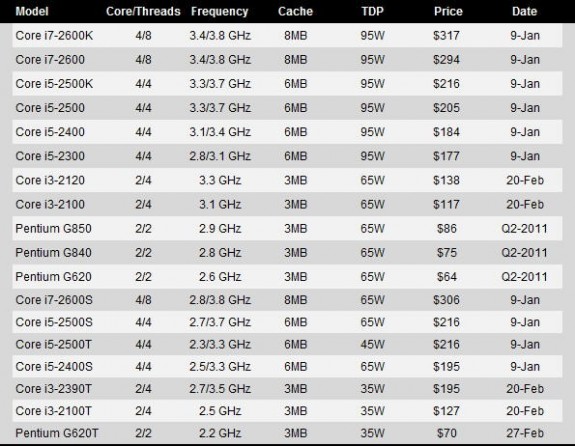Screen dimensions: 575x446
Task: Click the Core i5-2500K model name
Action: coord(54,84)
